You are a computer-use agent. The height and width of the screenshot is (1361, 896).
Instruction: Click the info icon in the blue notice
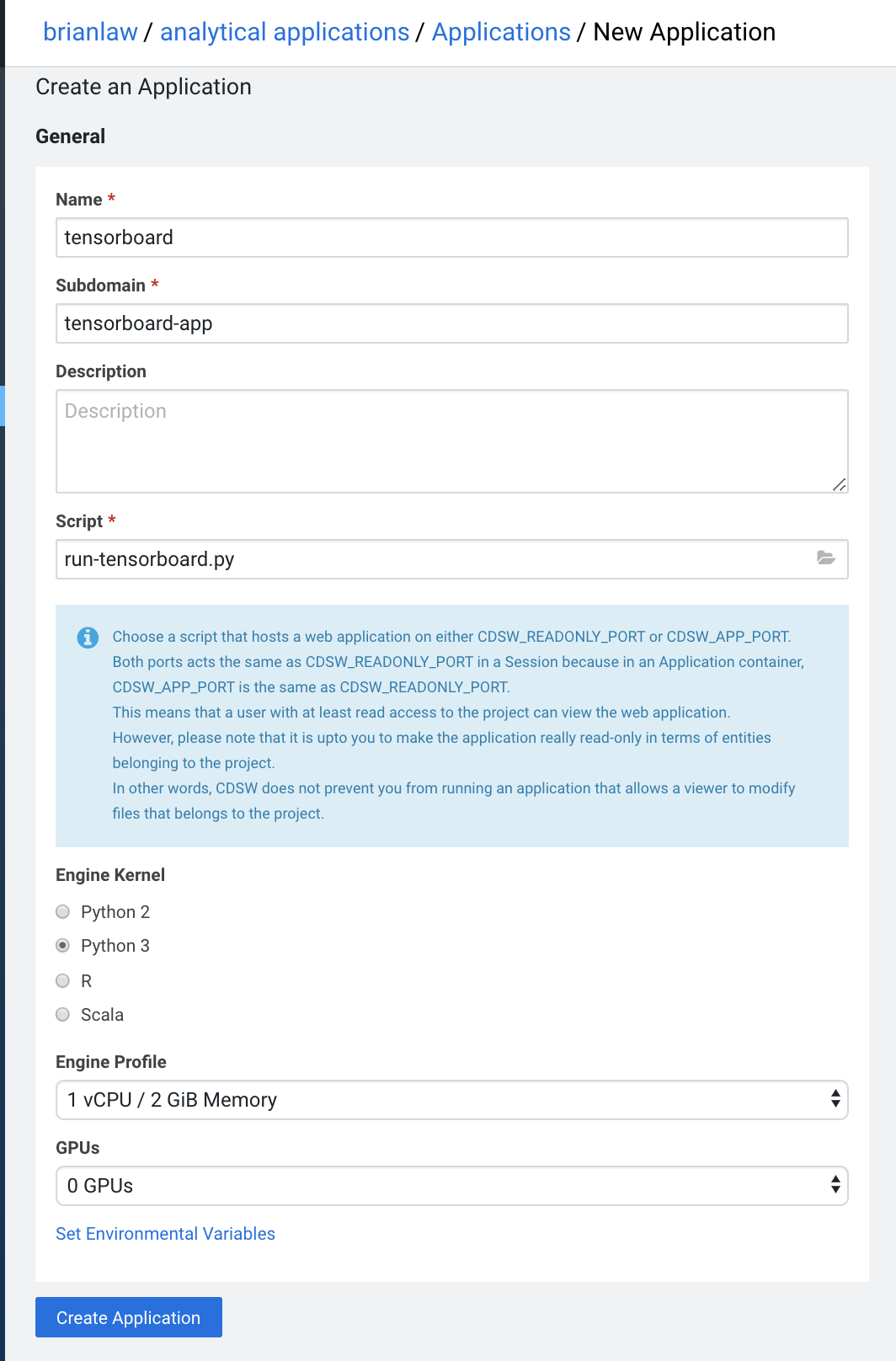88,638
